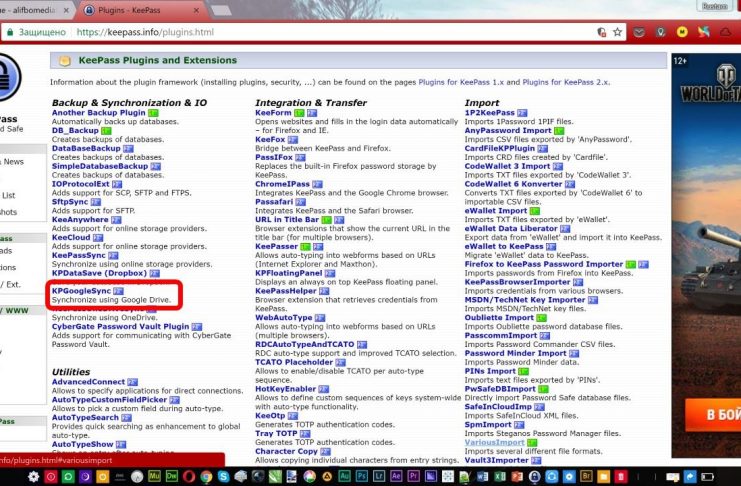Open the KPDataSave (Dropbox) link
This screenshot has height=486, width=741.
(99, 273)
